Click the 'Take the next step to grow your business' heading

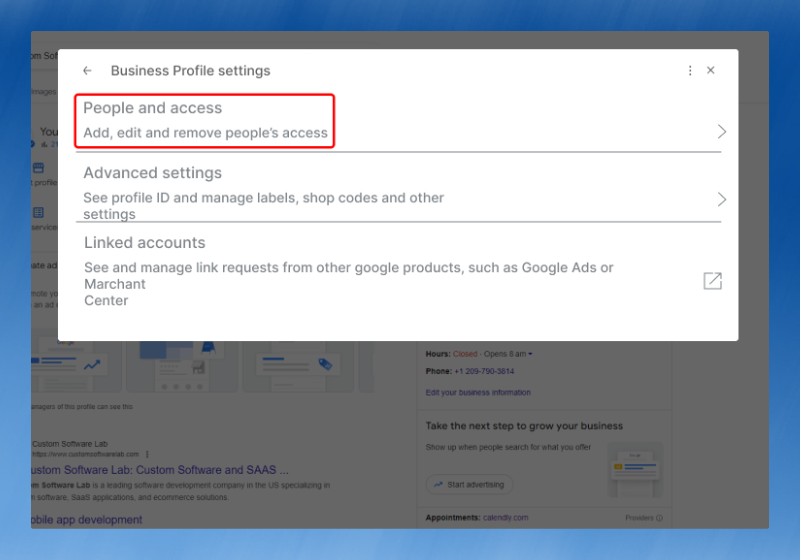click(524, 426)
